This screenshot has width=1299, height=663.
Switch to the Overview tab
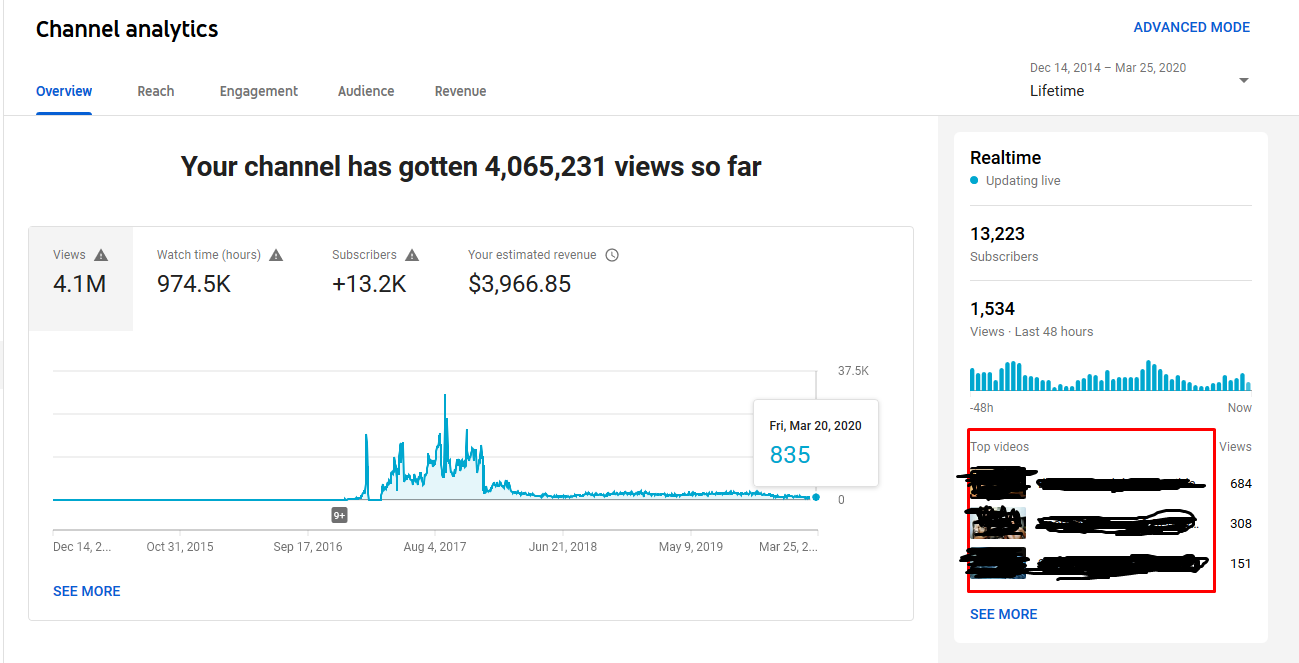[x=64, y=91]
